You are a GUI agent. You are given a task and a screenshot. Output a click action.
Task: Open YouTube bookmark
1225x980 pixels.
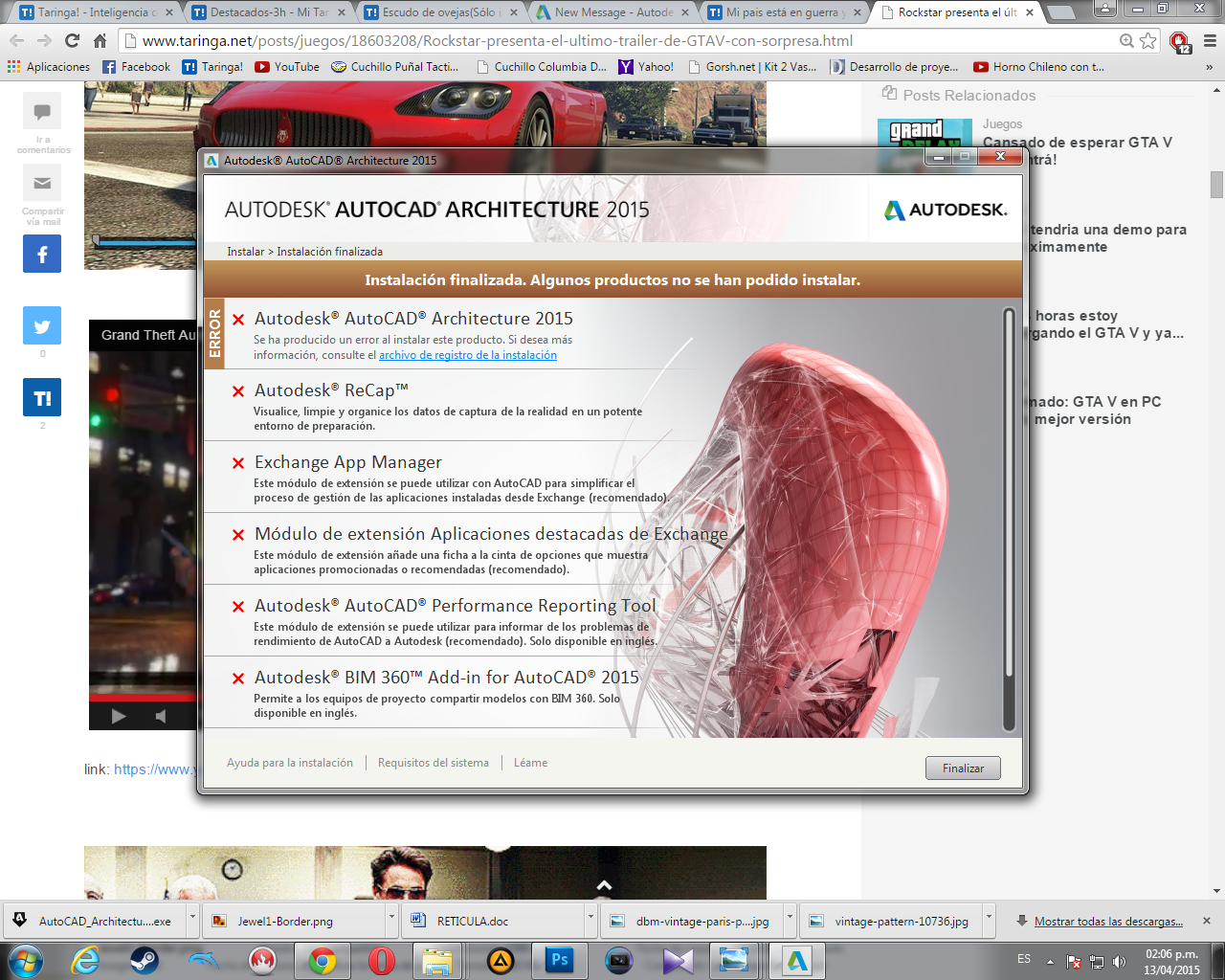(x=287, y=67)
